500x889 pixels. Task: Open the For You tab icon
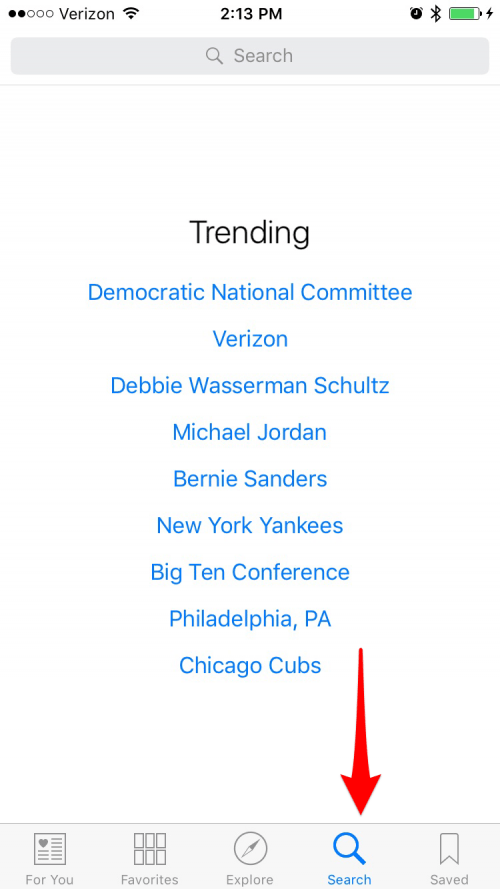[50, 849]
